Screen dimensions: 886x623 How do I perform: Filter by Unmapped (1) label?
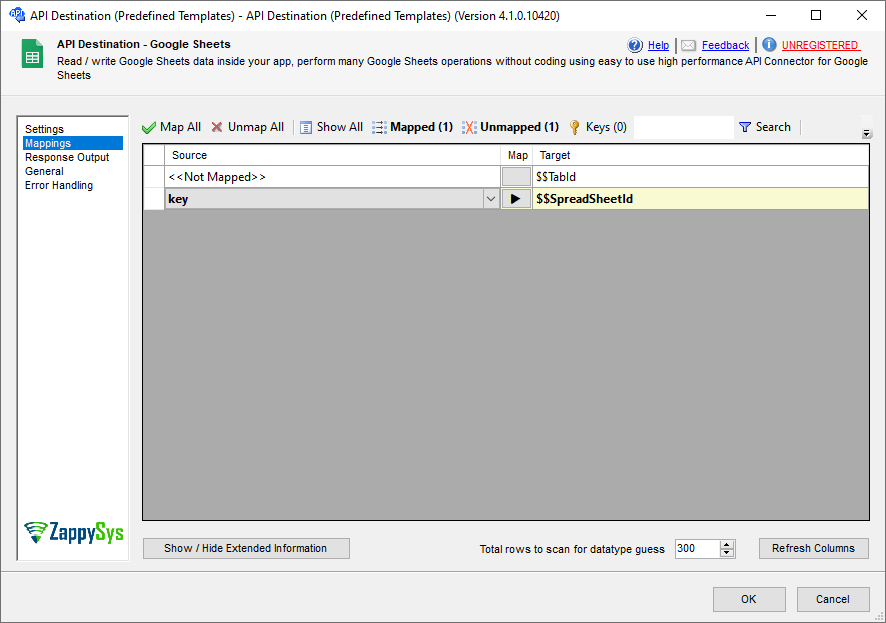tap(519, 127)
